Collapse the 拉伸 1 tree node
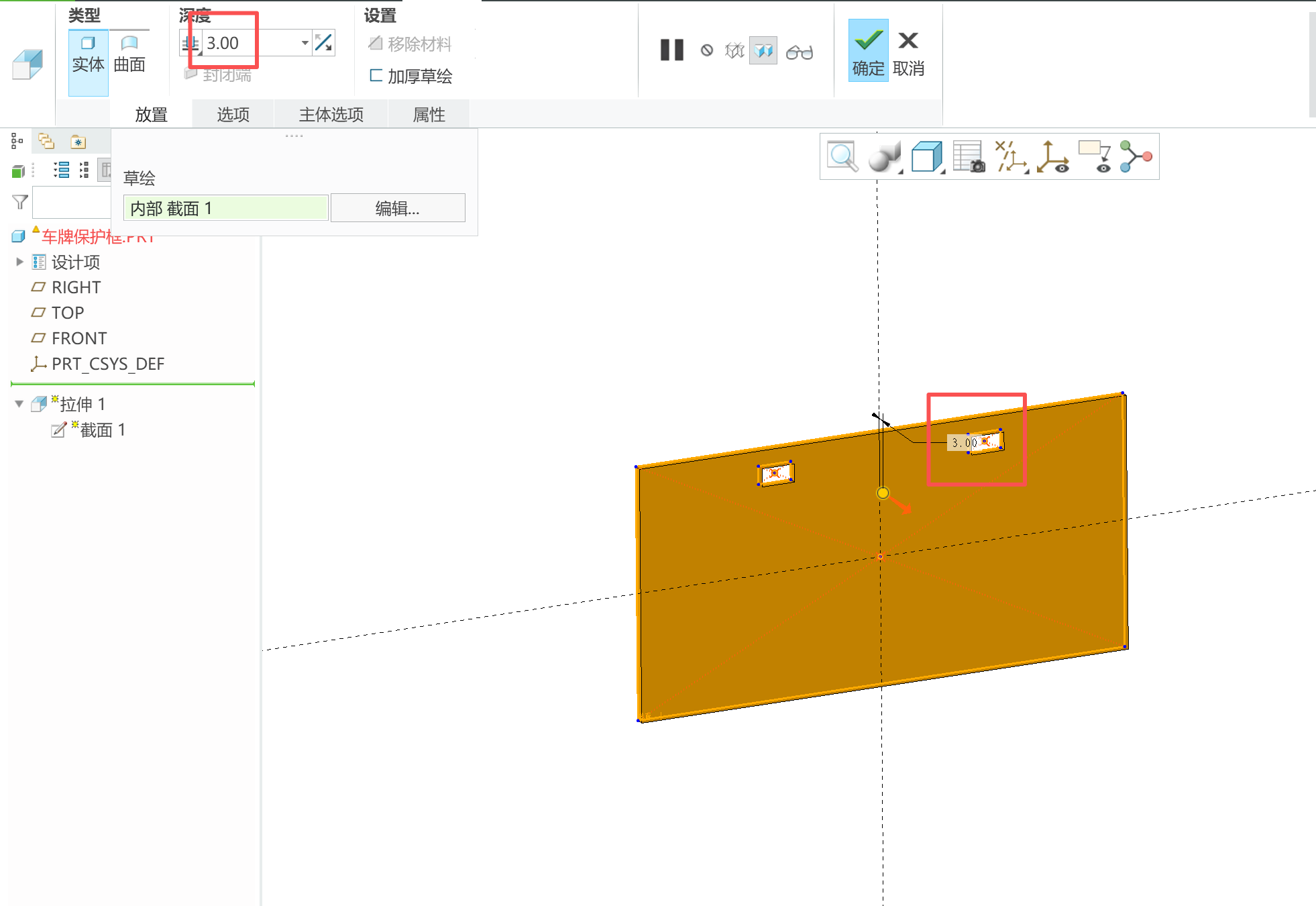The width and height of the screenshot is (1316, 906). (x=19, y=404)
